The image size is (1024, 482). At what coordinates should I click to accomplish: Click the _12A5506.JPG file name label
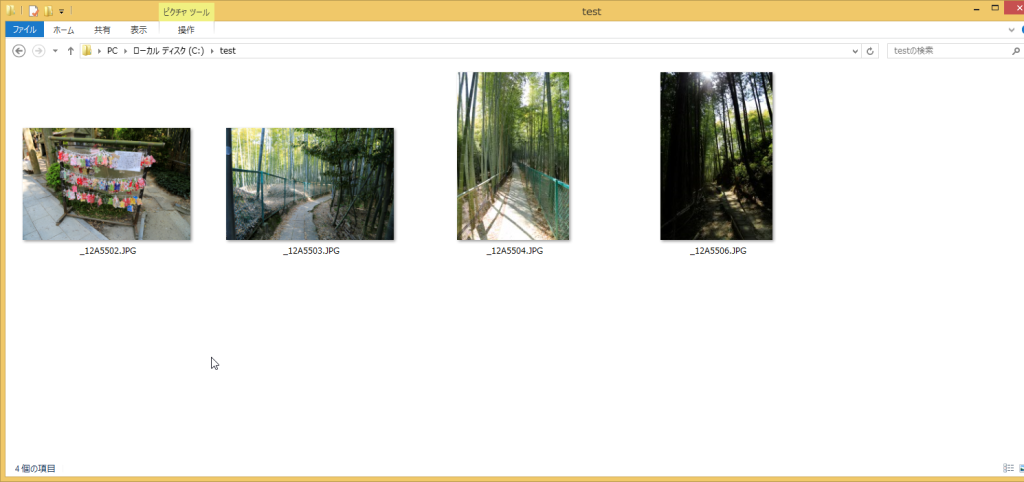coord(718,251)
